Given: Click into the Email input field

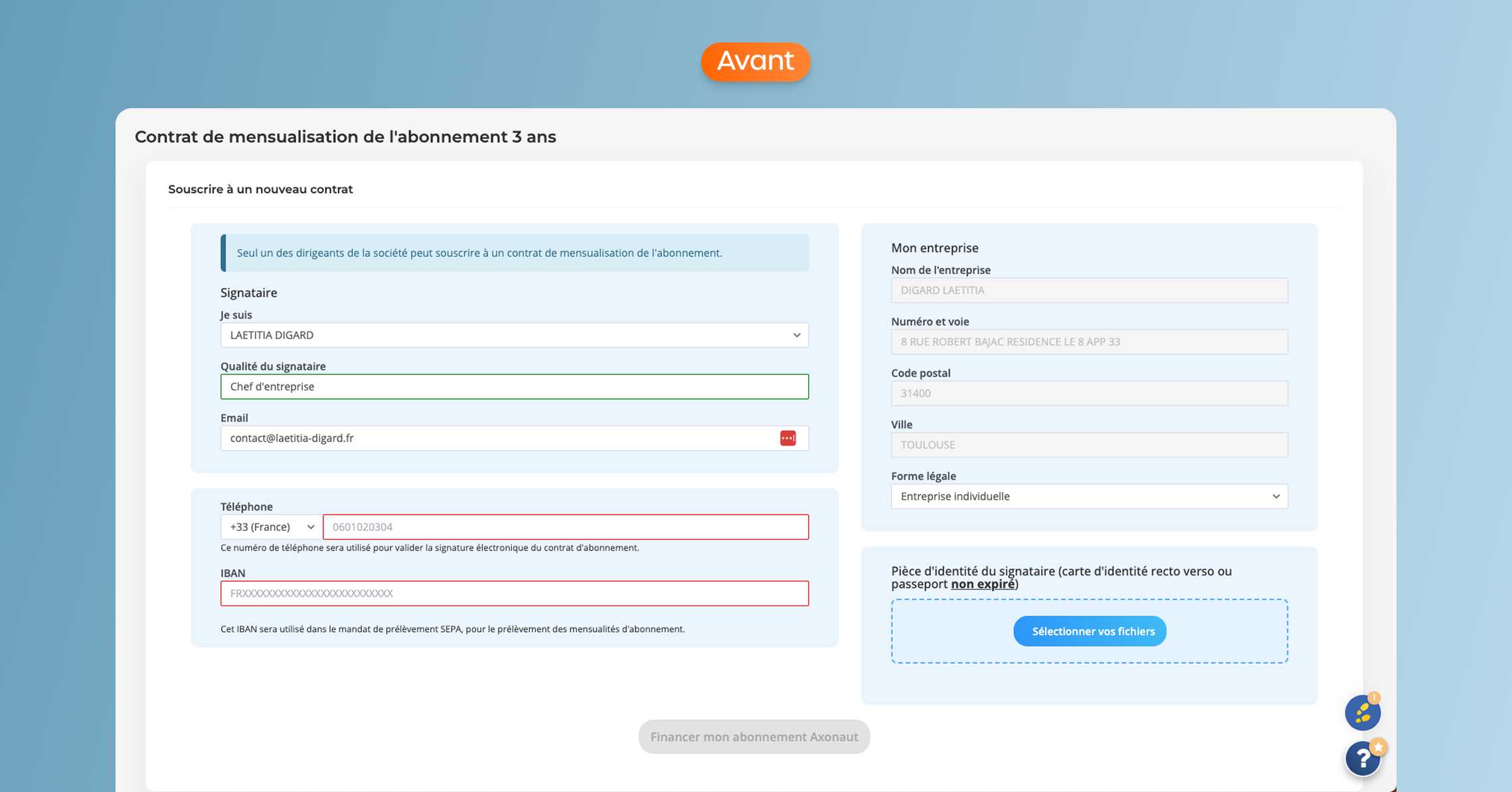Looking at the screenshot, I should point(498,438).
